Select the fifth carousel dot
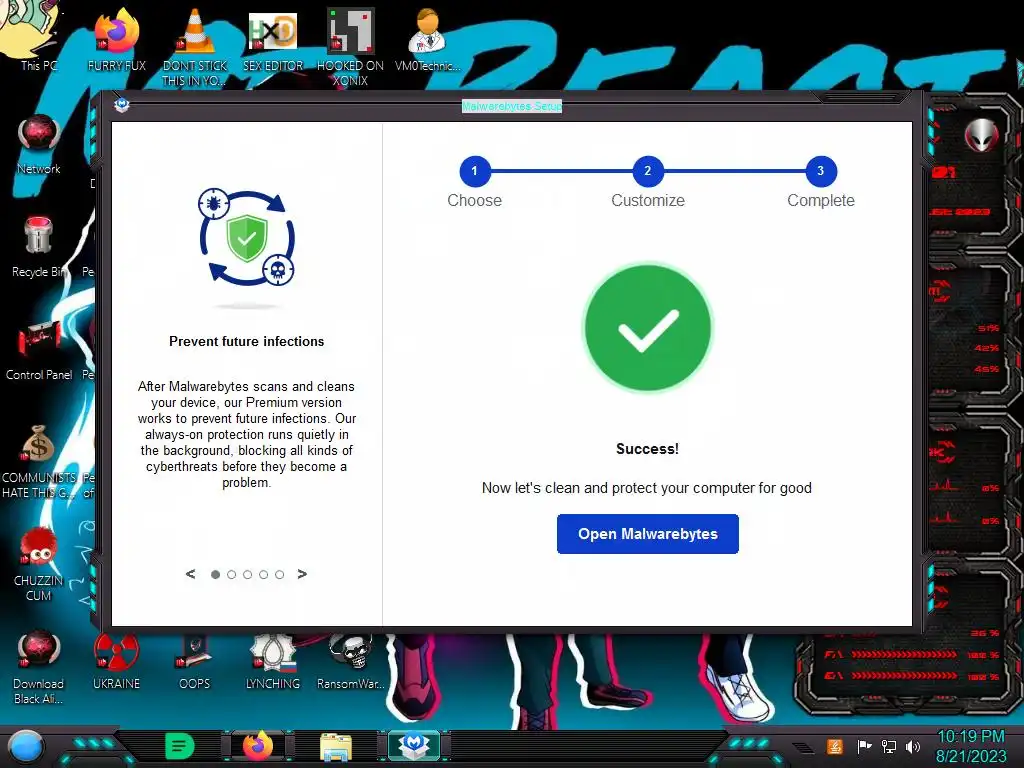 (x=280, y=575)
